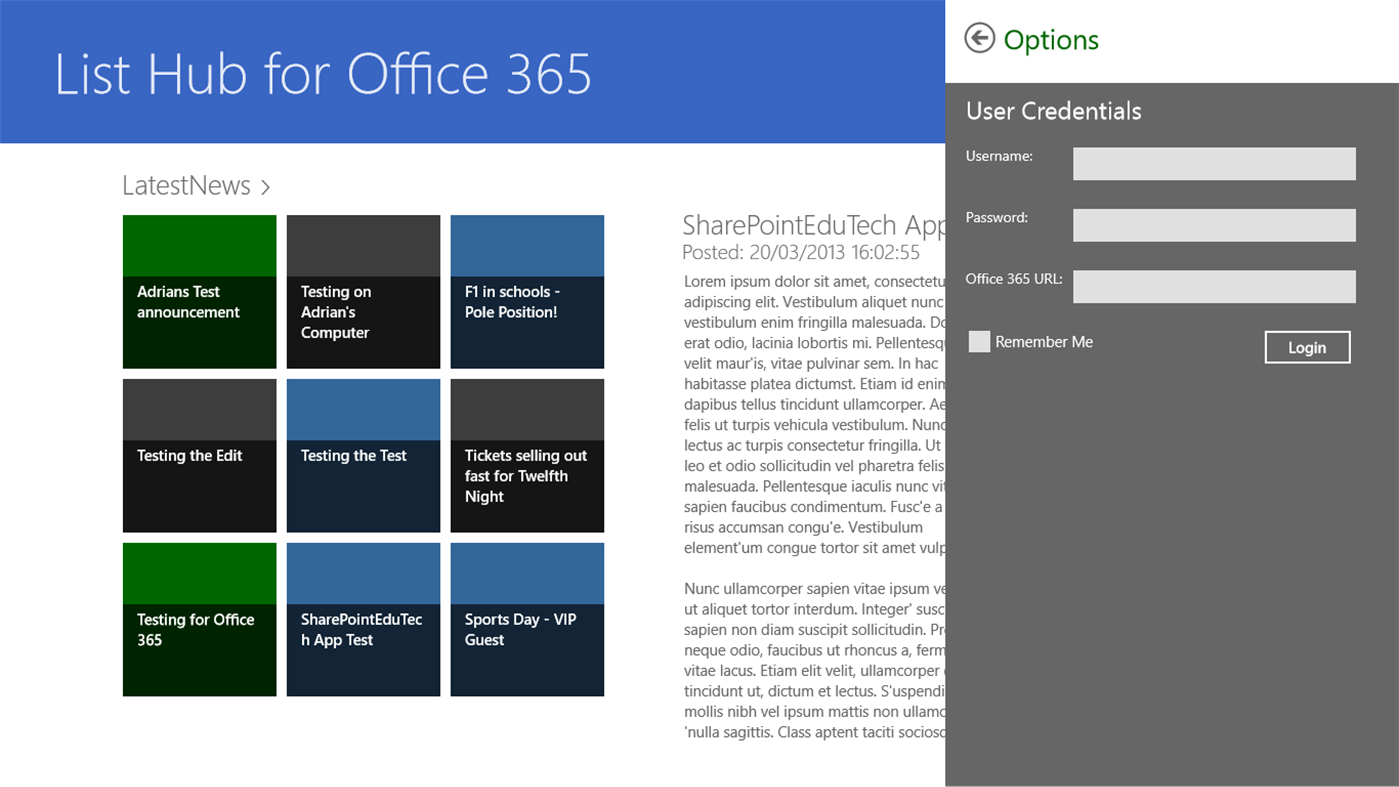Open the LatestNews section via its chevron
The width and height of the screenshot is (1399, 787).
265,185
